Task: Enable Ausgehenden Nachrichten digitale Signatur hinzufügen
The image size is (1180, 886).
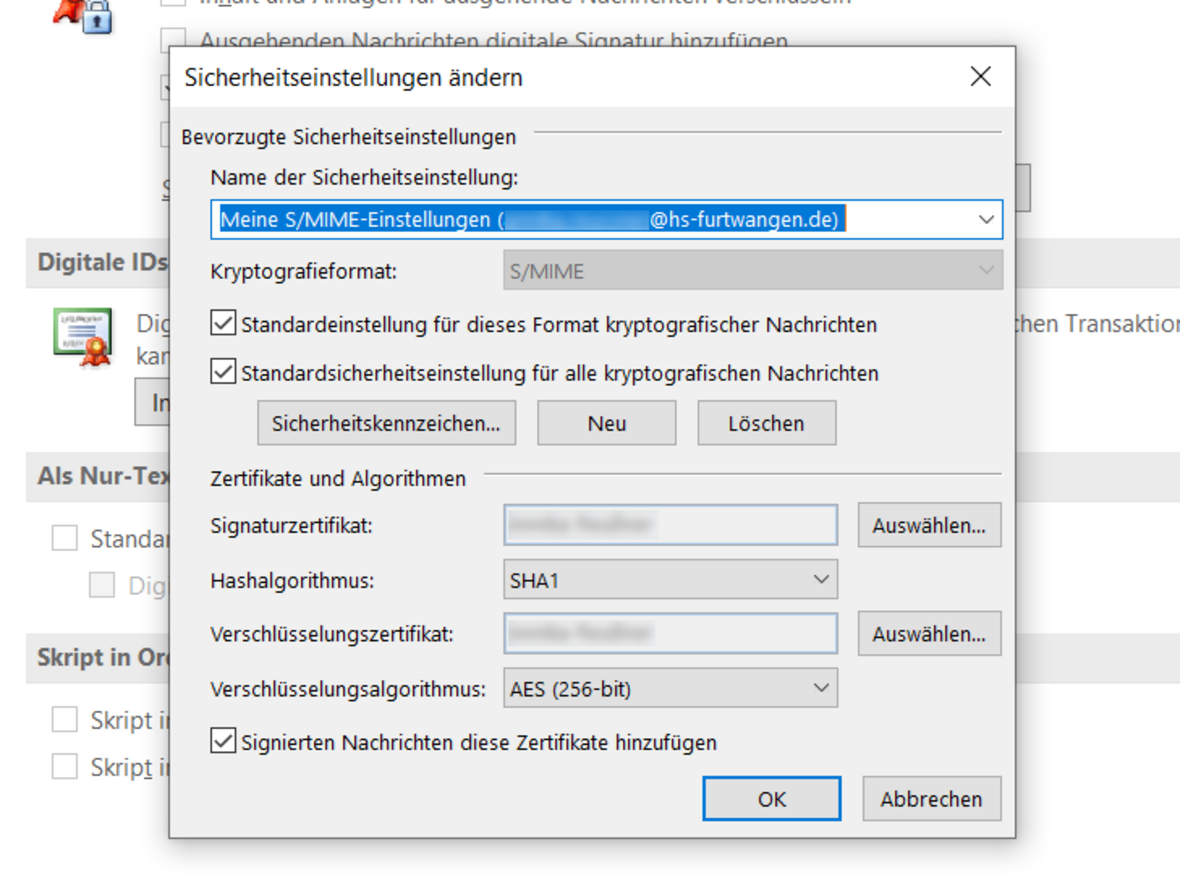Action: [x=174, y=42]
